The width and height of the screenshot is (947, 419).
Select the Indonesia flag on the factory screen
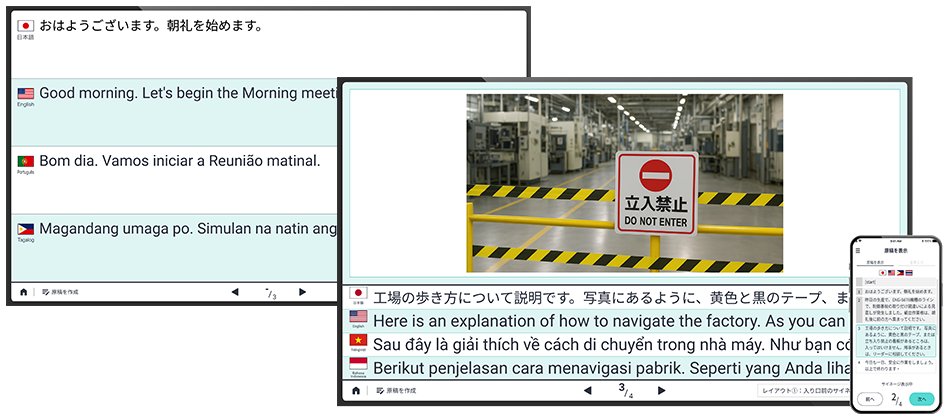[358, 365]
